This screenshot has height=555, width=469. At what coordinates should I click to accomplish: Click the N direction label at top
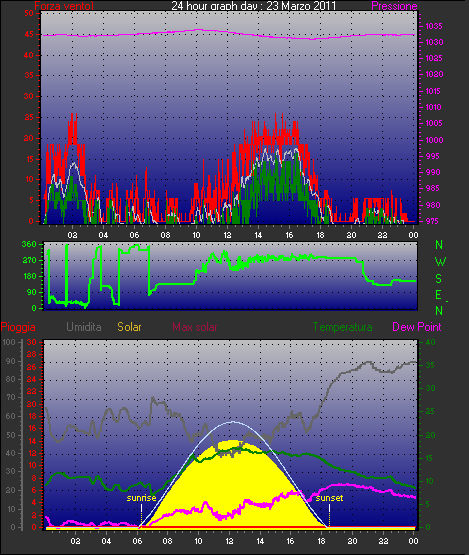click(x=439, y=245)
